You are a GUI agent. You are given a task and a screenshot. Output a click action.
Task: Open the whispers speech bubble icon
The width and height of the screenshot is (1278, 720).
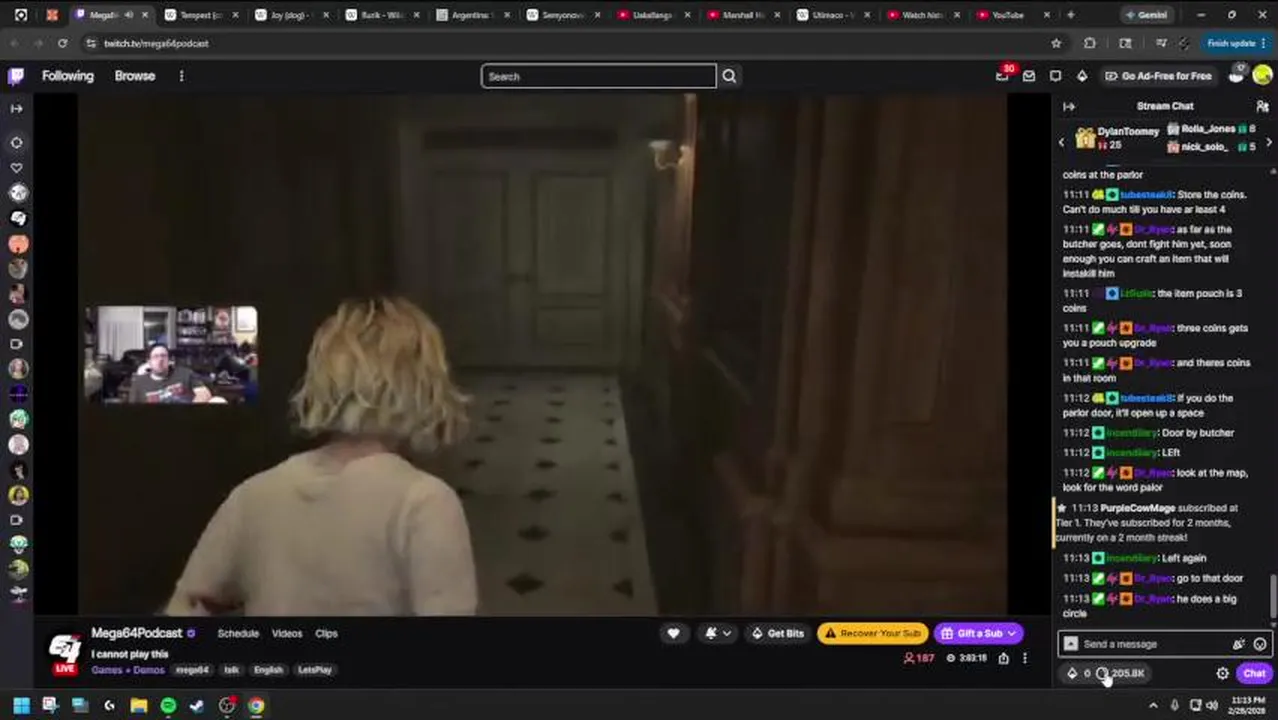click(1055, 76)
